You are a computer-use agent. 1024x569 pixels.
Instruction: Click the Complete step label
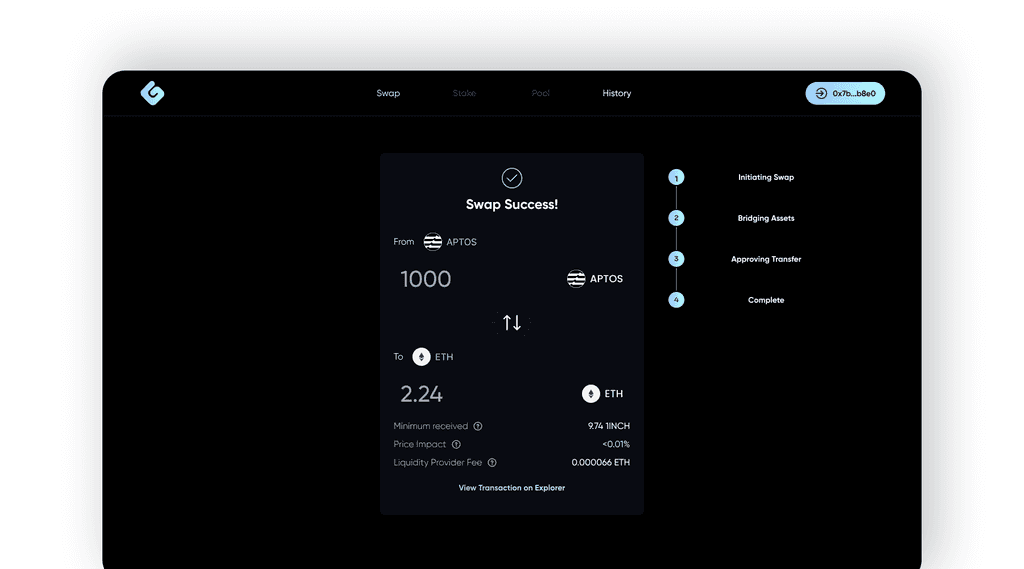(766, 300)
